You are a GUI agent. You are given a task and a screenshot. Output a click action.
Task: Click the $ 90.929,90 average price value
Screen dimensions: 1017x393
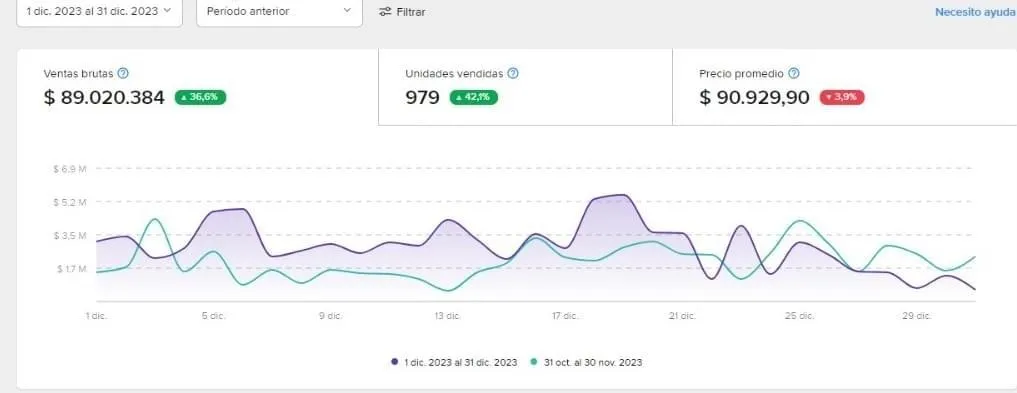(754, 98)
